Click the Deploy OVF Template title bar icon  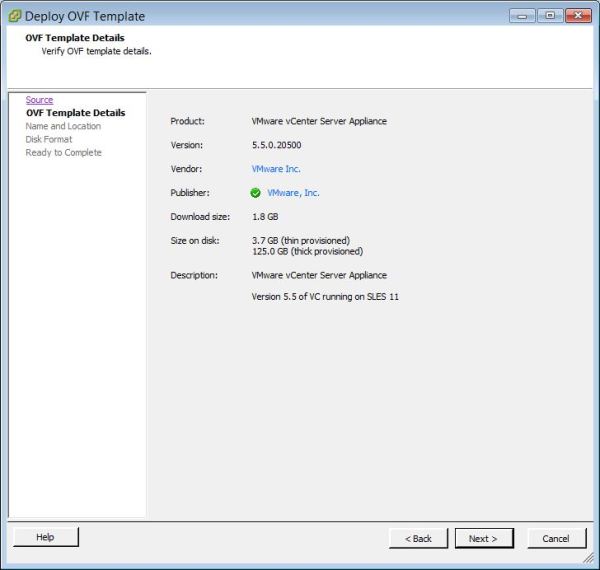pos(14,16)
